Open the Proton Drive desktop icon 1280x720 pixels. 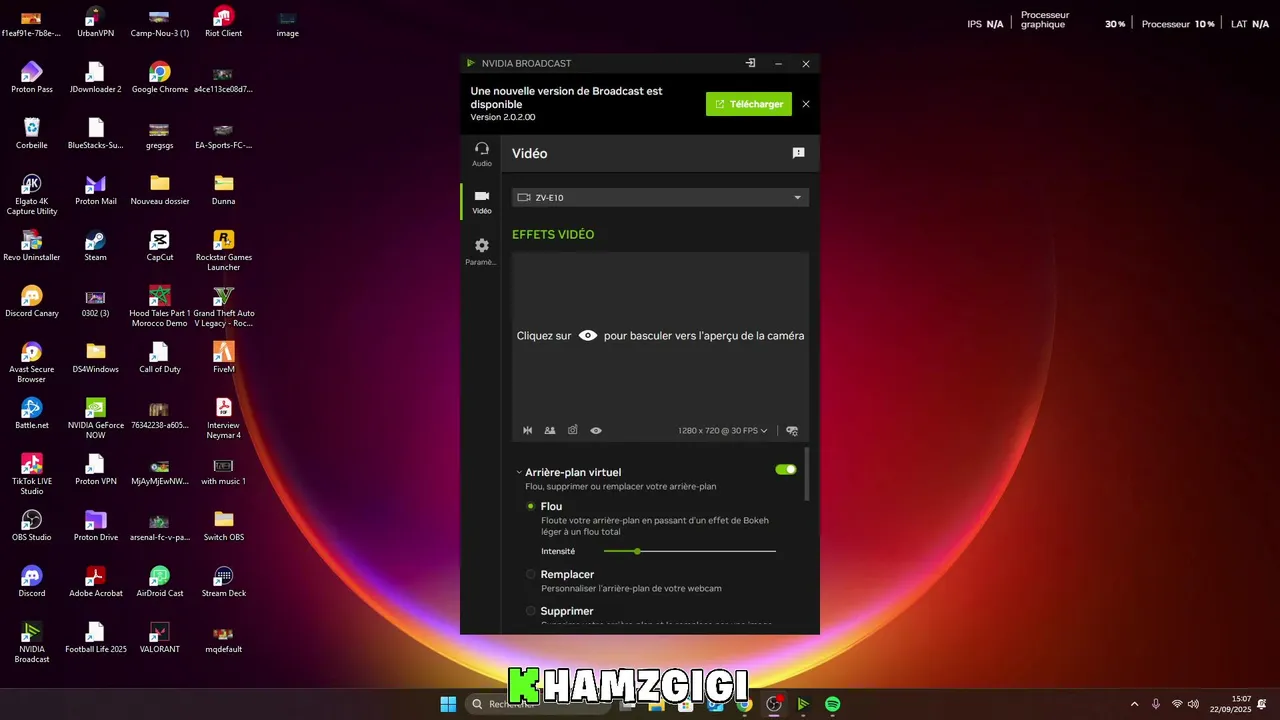click(96, 526)
